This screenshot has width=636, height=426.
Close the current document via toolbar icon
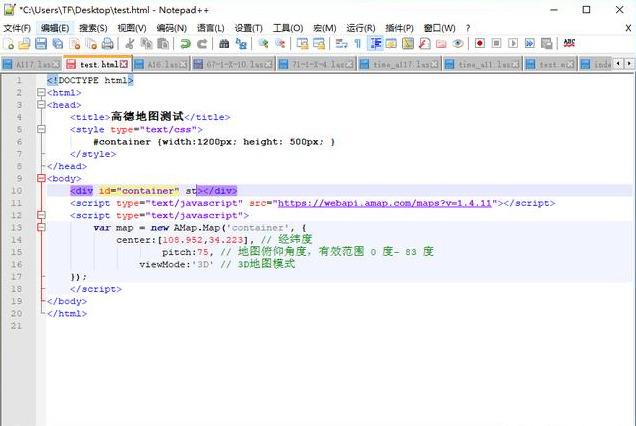click(x=75, y=43)
